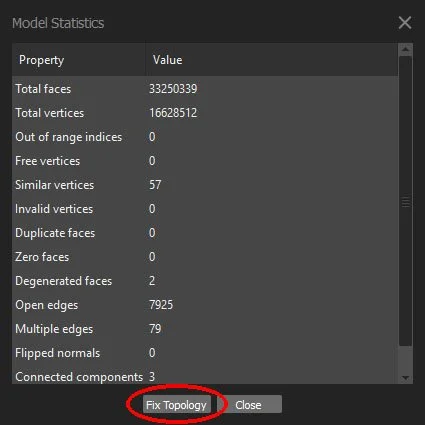This screenshot has height=425, width=425.
Task: Select the Open edges row
Action: pos(205,305)
